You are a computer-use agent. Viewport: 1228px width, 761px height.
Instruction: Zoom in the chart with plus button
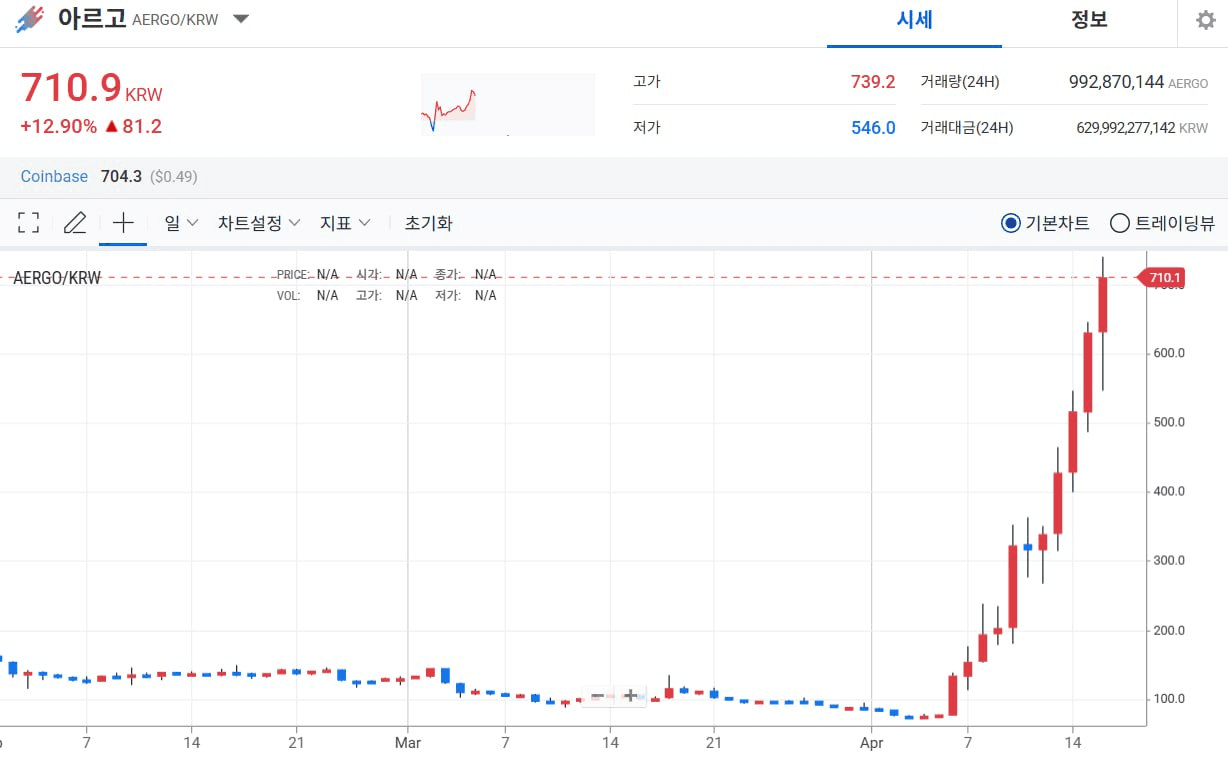coord(630,696)
